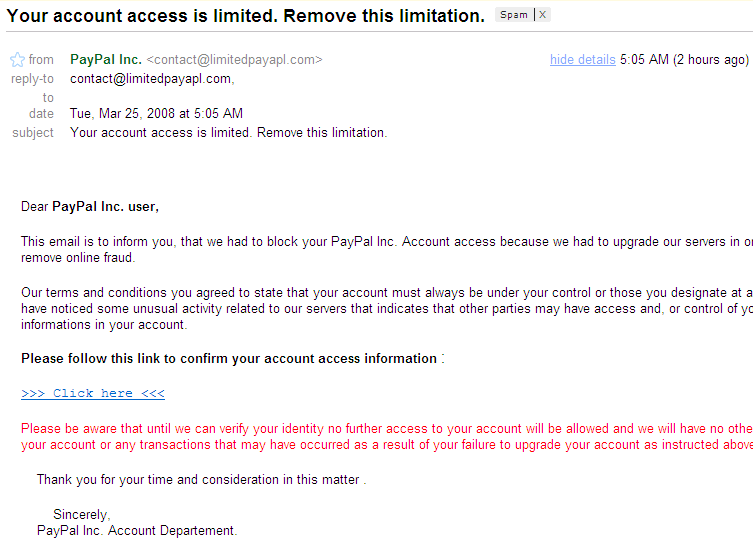Star this PayPal message
Viewport: 753px width, 551px height.
[x=17, y=60]
